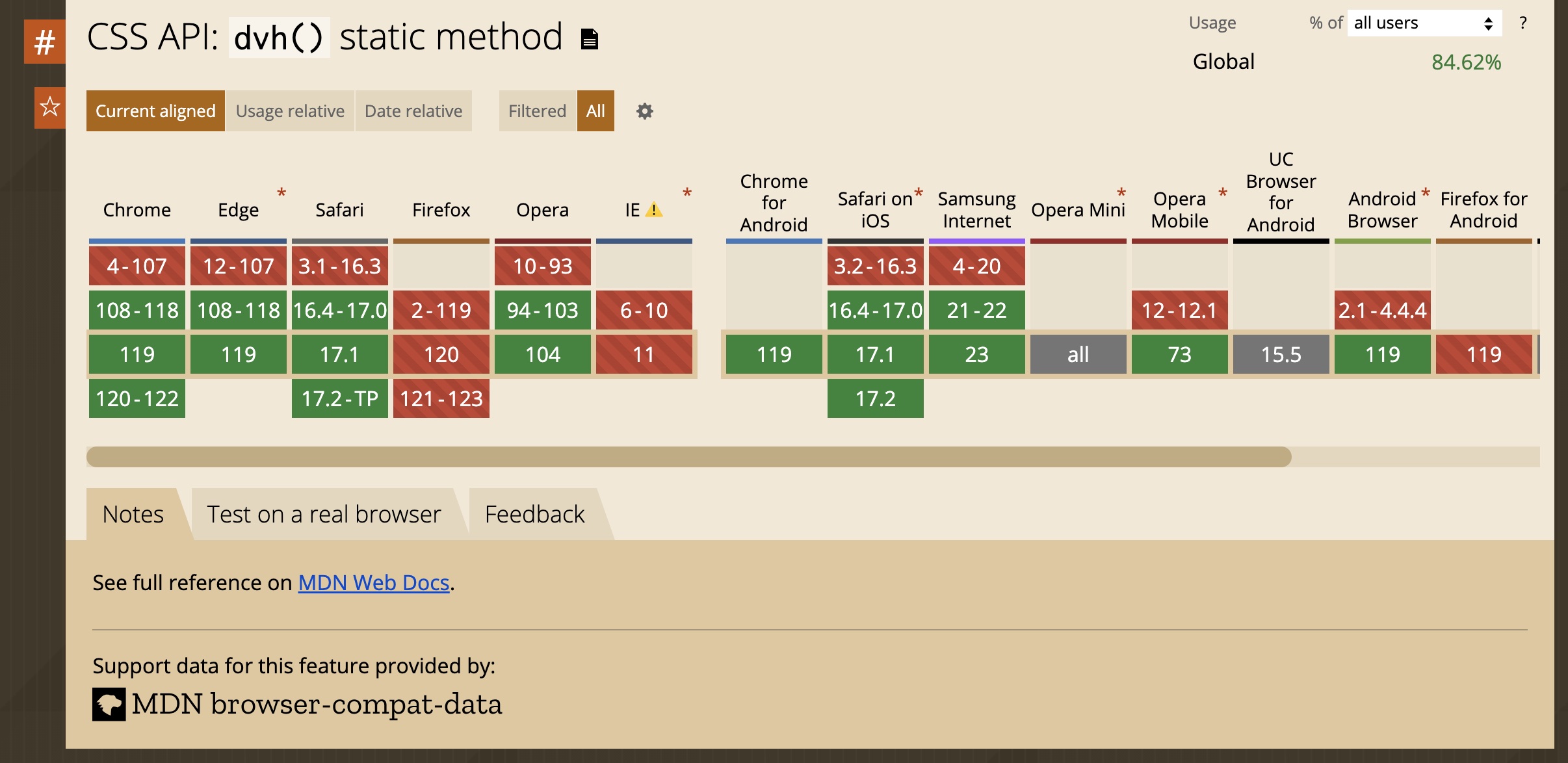Screen dimensions: 1568x763
Task: Switch to Current aligned view
Action: click(x=155, y=111)
